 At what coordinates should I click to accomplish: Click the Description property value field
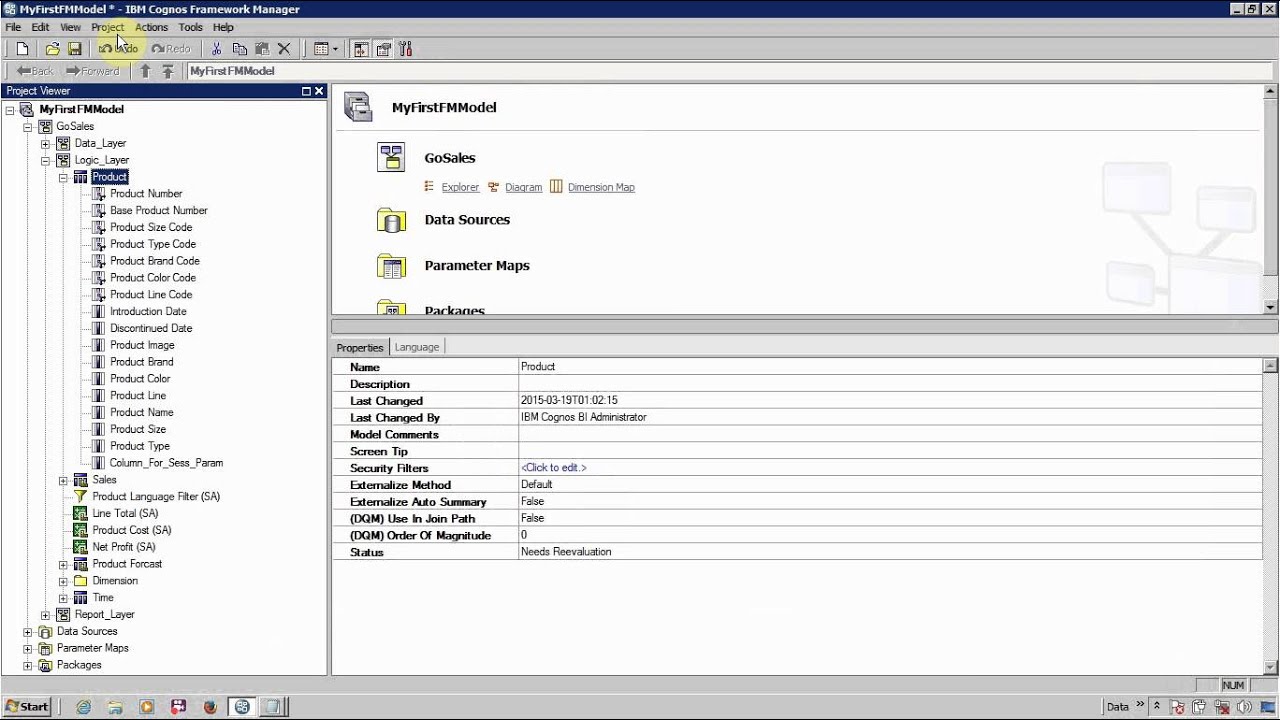click(x=890, y=384)
